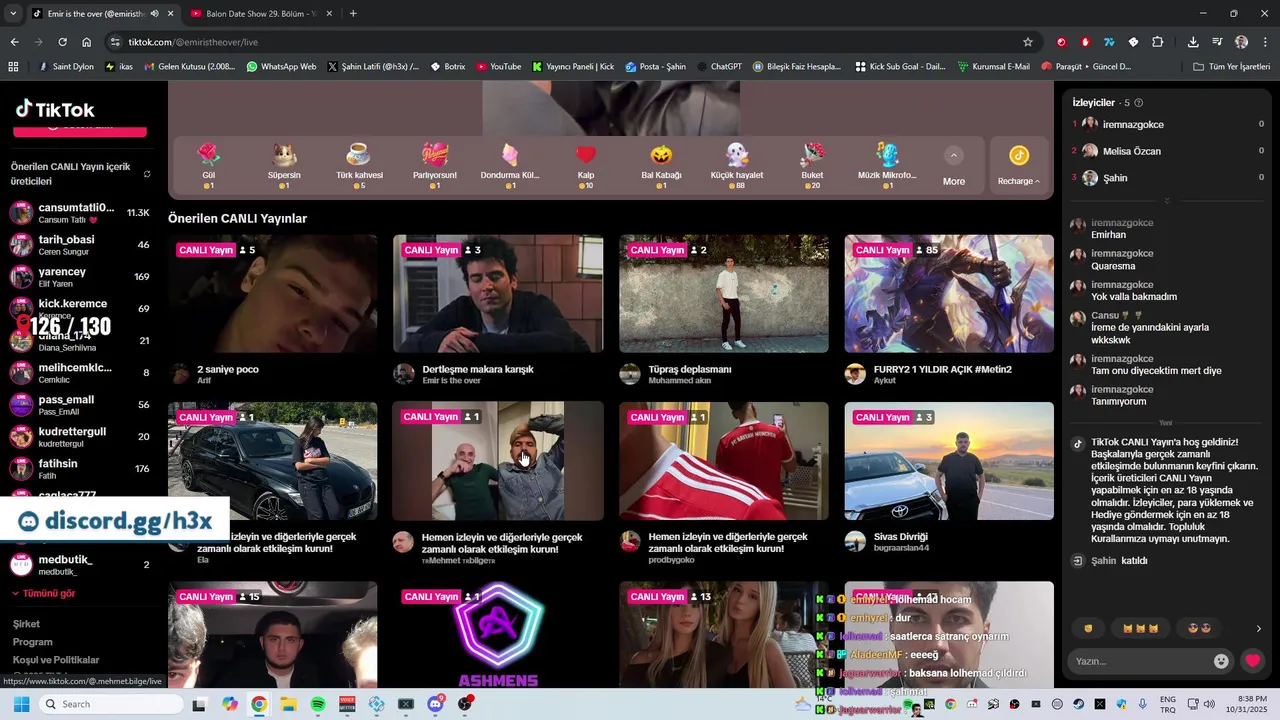Screen dimensions: 1280x720
Task: Open the browser extensions puzzle menu
Action: tap(1157, 42)
